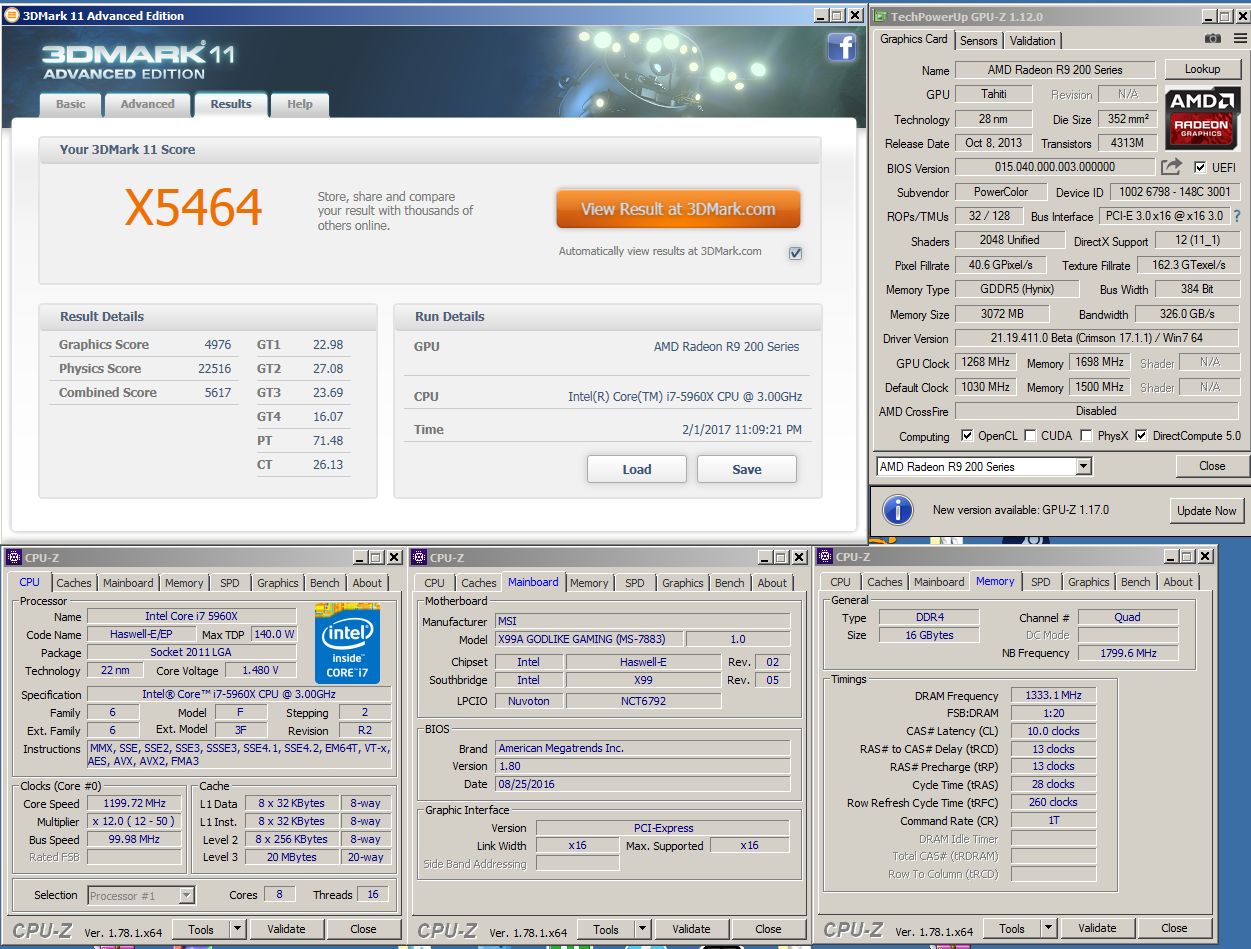Select the Results tab in 3DMark
Screen dimensions: 1251x949
(x=231, y=104)
